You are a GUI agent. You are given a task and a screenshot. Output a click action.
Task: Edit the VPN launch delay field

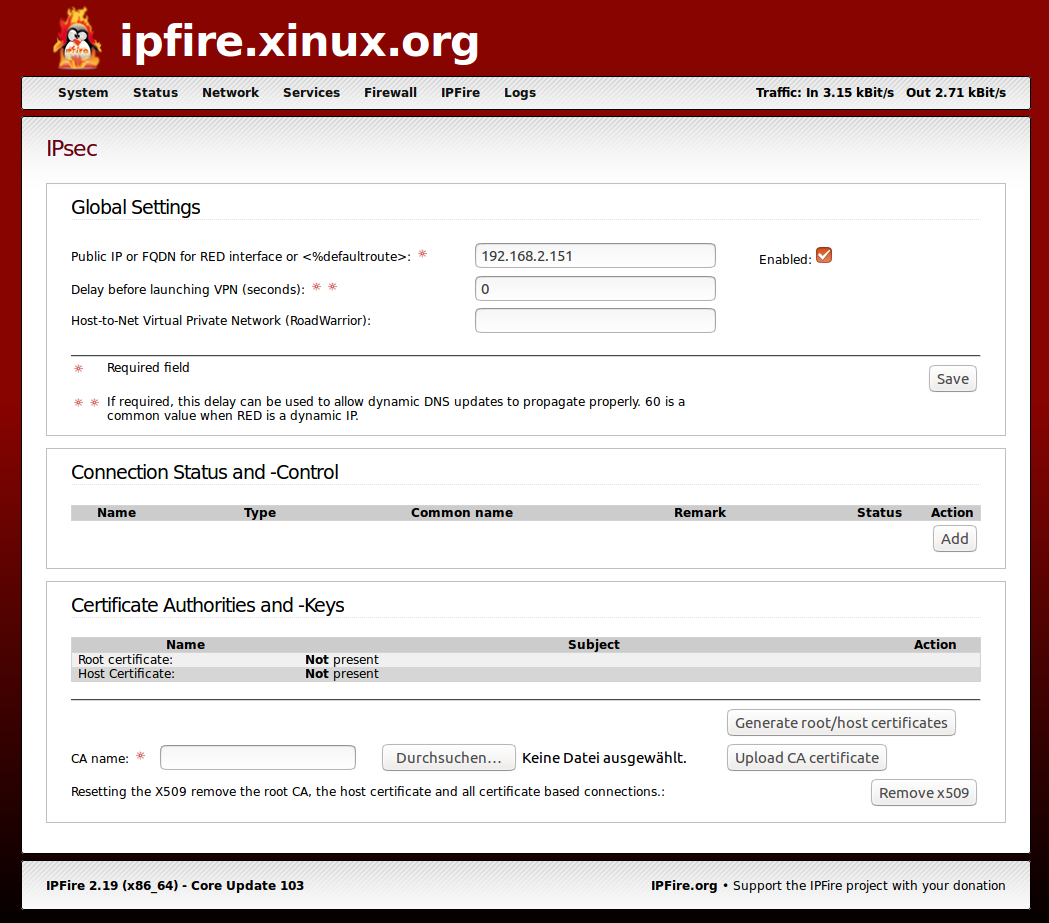coord(595,288)
